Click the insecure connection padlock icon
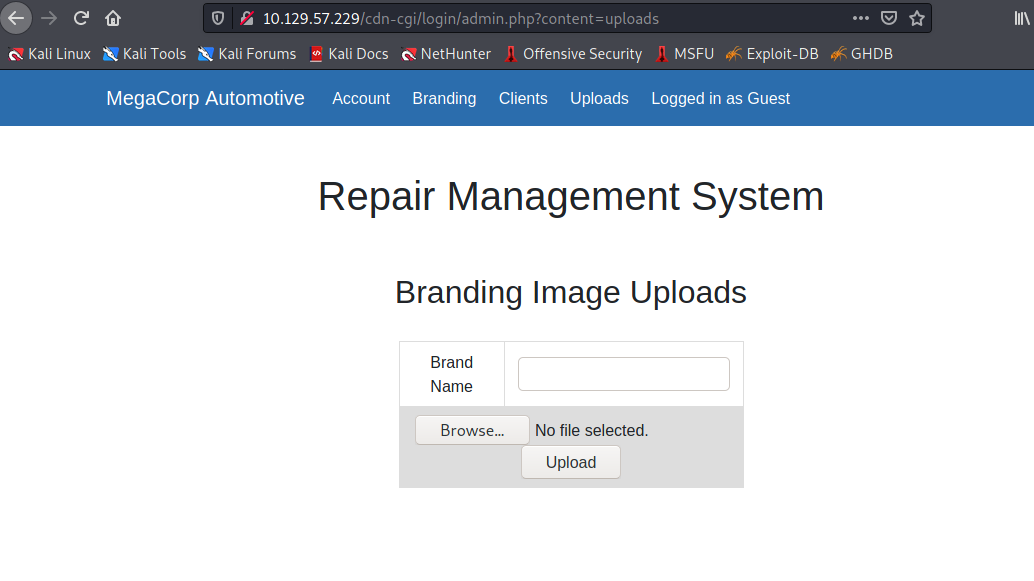This screenshot has width=1034, height=581. [x=247, y=18]
